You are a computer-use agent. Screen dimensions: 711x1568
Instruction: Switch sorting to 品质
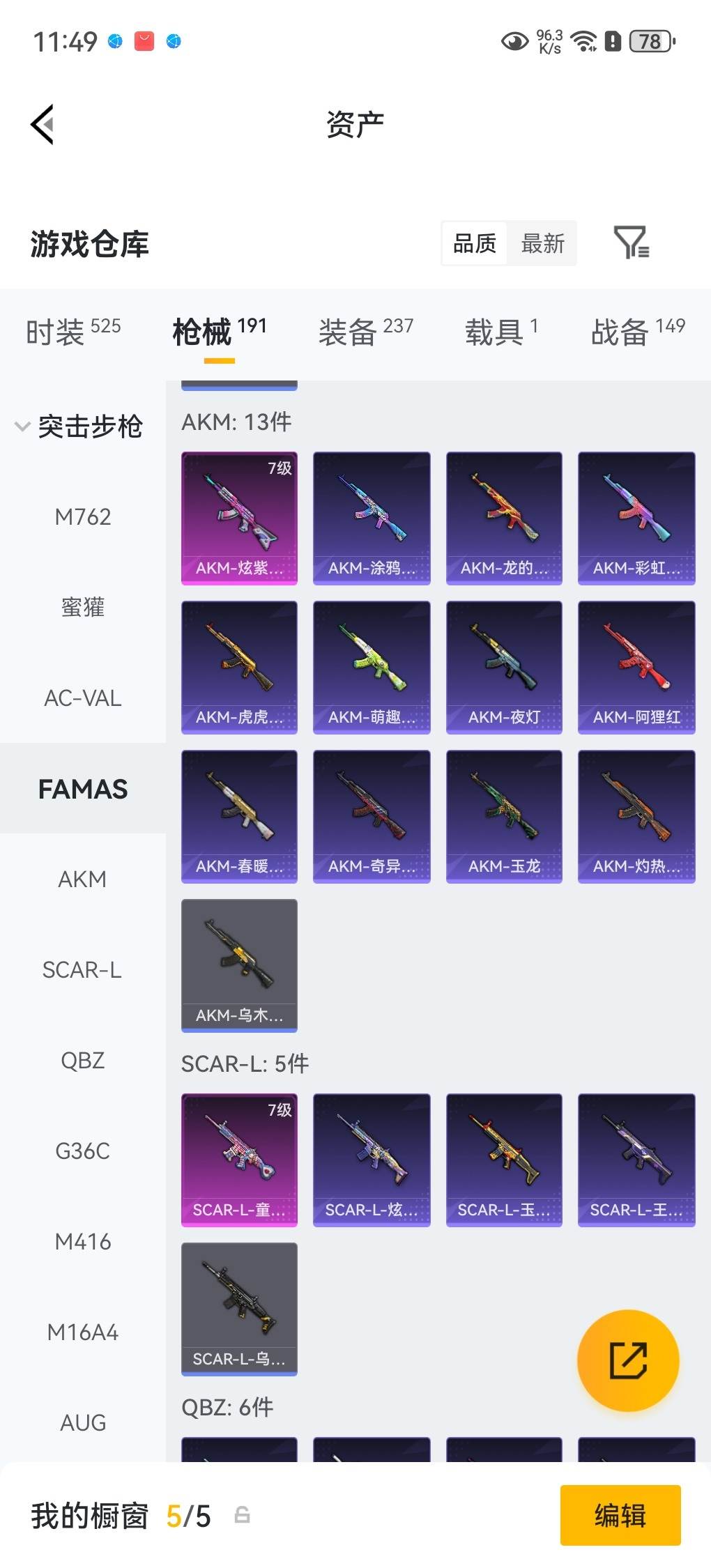[x=475, y=243]
